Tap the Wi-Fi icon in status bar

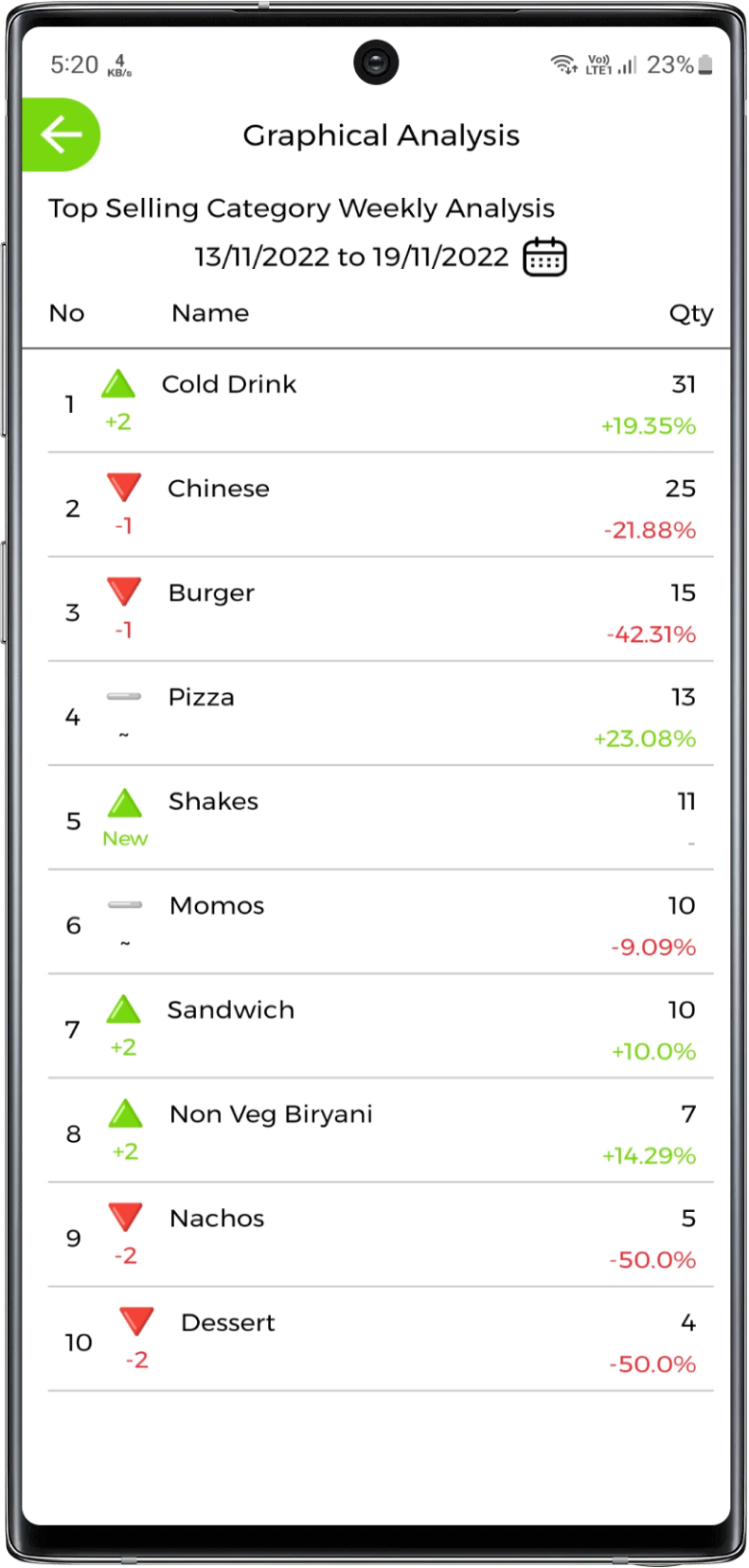click(x=563, y=64)
